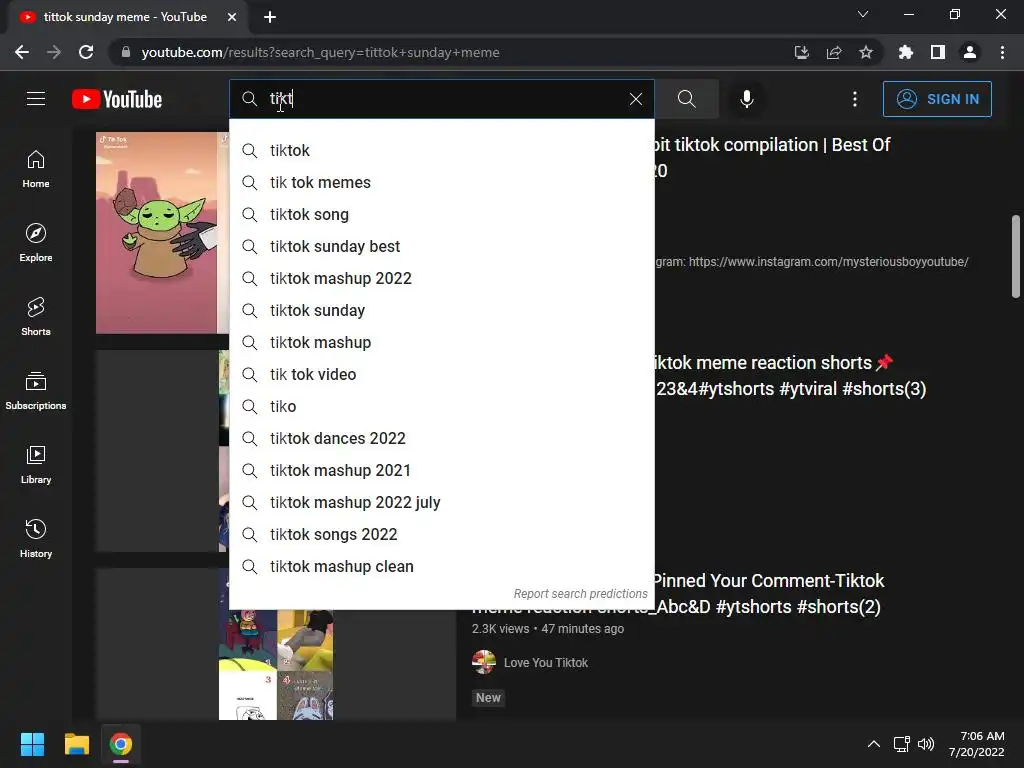Open Library in the sidebar
The image size is (1024, 768).
tap(36, 464)
